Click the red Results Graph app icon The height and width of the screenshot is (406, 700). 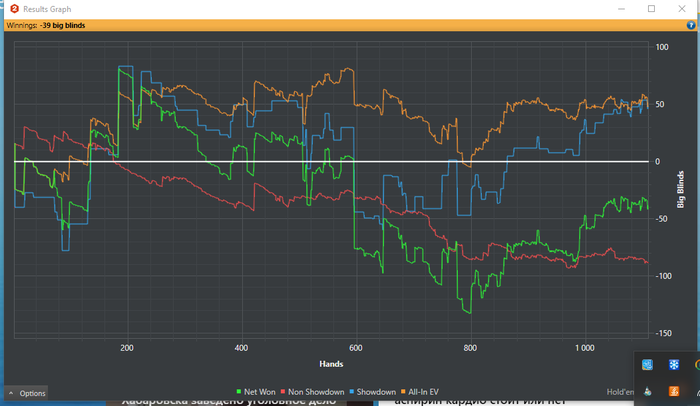[14, 8]
